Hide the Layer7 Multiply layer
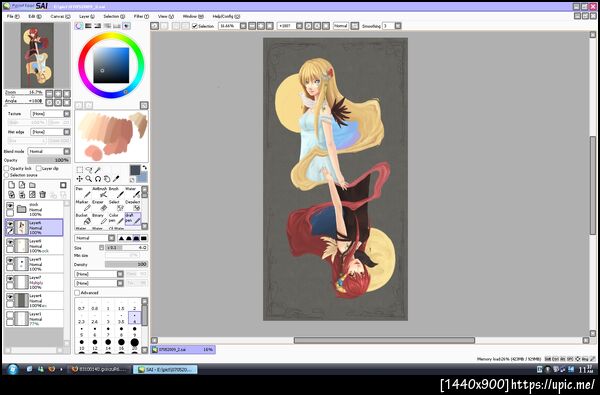 pyautogui.click(x=10, y=279)
